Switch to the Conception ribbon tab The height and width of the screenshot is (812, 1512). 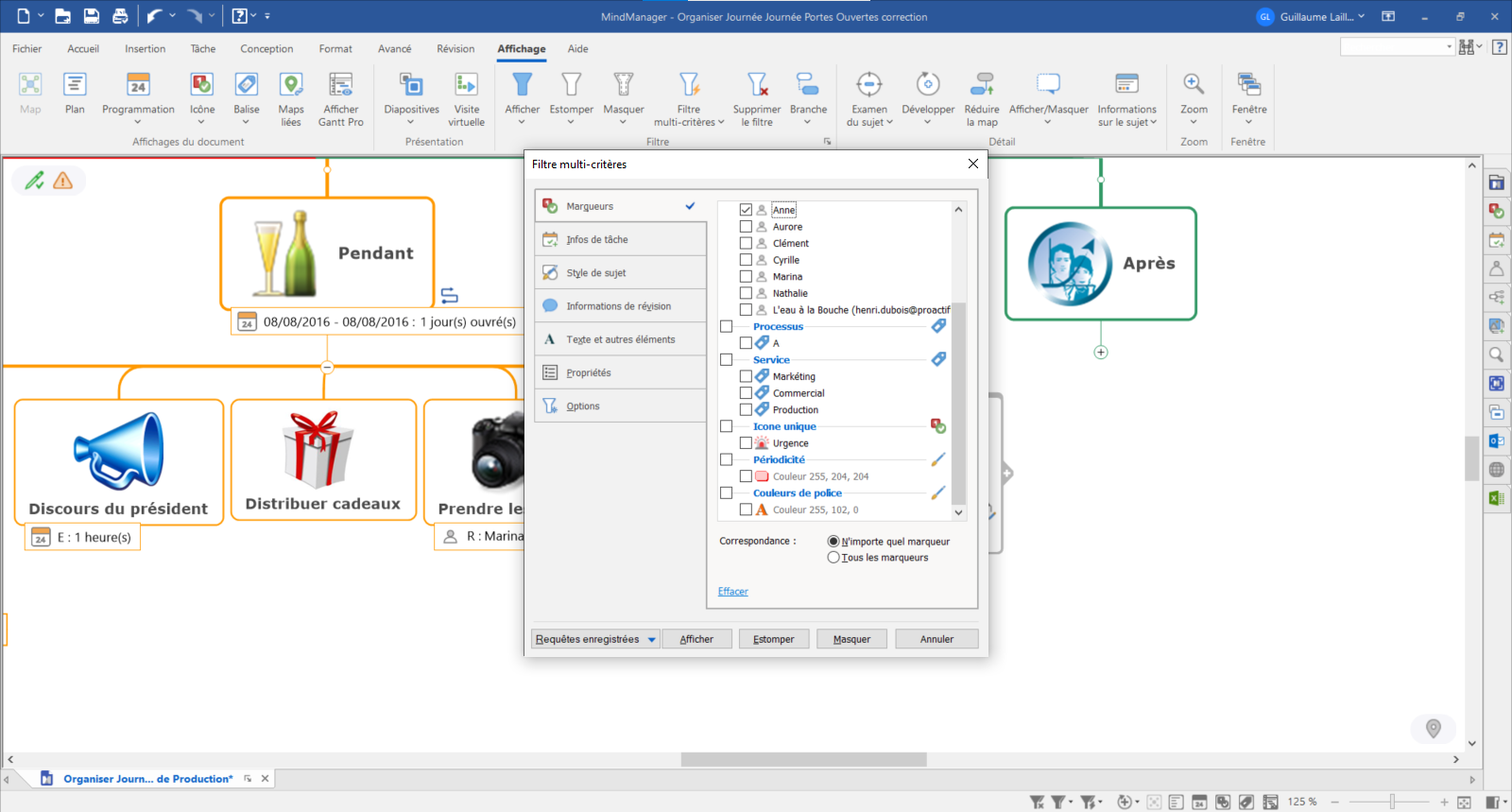[266, 49]
